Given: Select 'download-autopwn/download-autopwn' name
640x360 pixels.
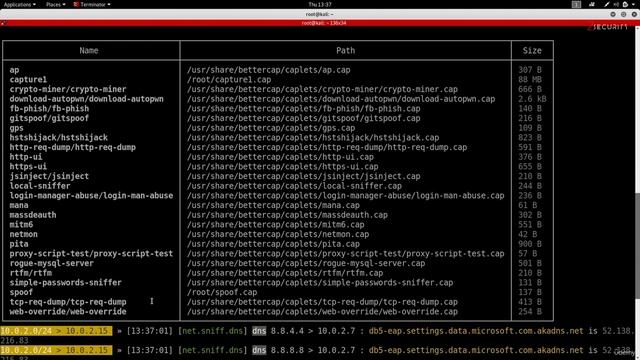Looking at the screenshot, I should pos(87,99).
